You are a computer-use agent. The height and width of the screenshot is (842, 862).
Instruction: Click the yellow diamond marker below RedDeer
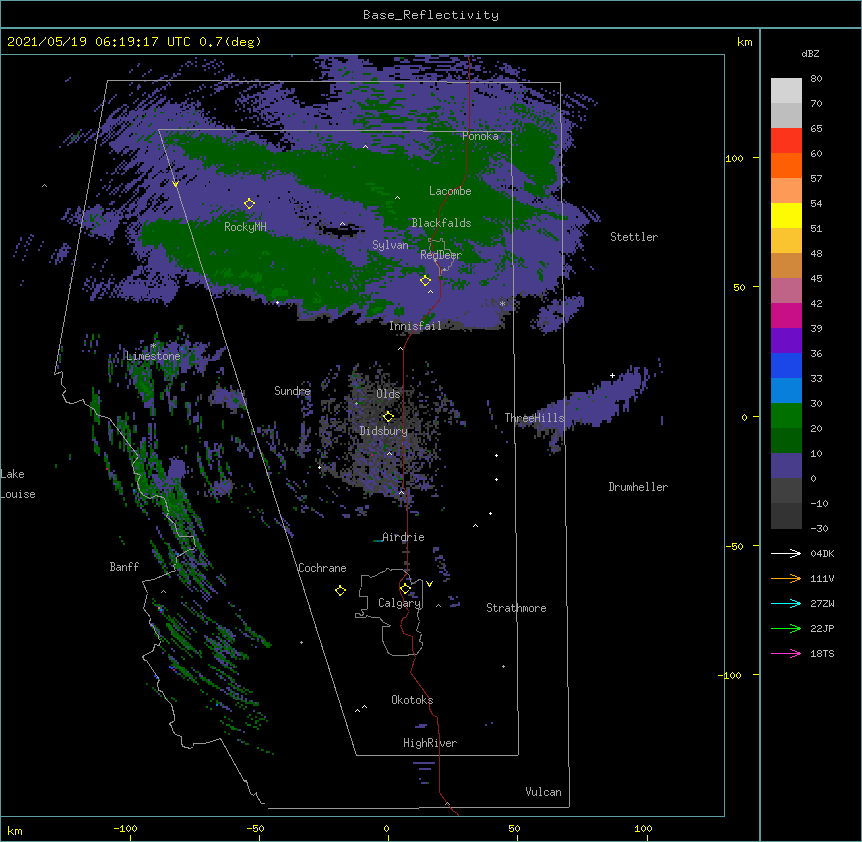(x=425, y=280)
